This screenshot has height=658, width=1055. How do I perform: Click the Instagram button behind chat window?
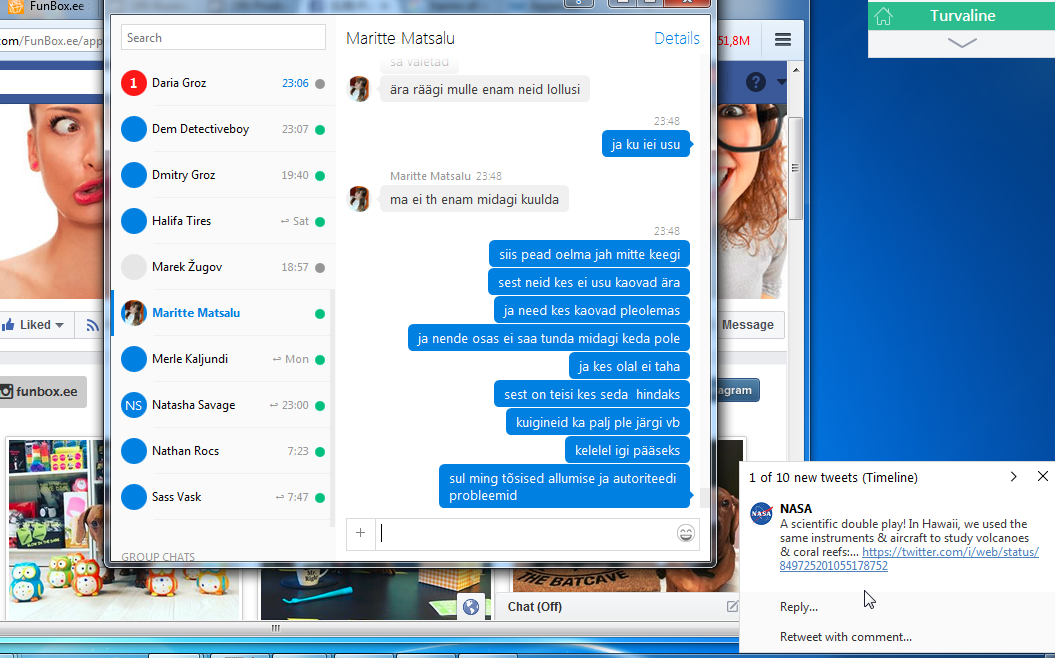click(737, 390)
